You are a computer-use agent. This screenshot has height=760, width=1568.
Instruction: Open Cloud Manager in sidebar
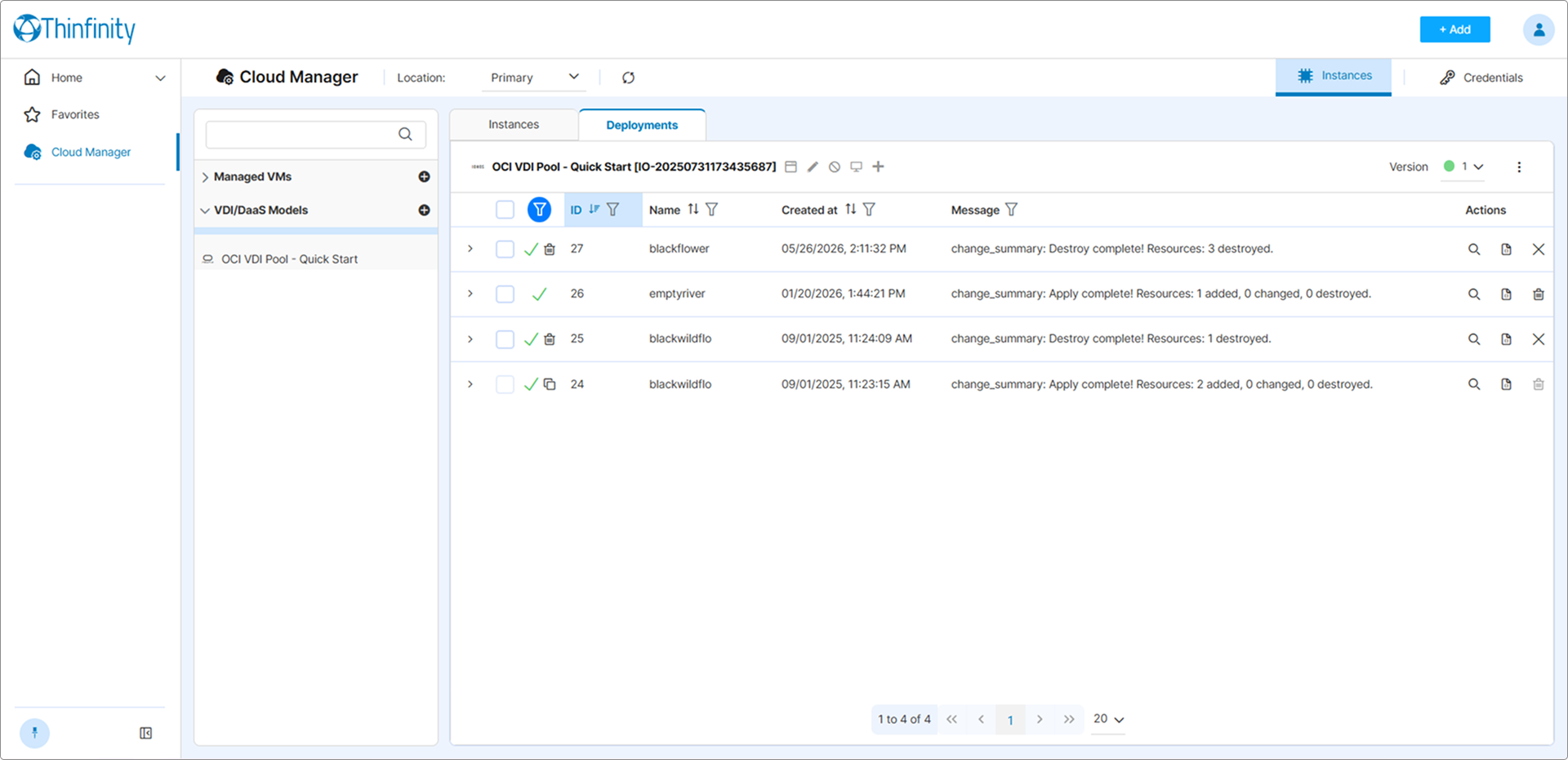91,152
